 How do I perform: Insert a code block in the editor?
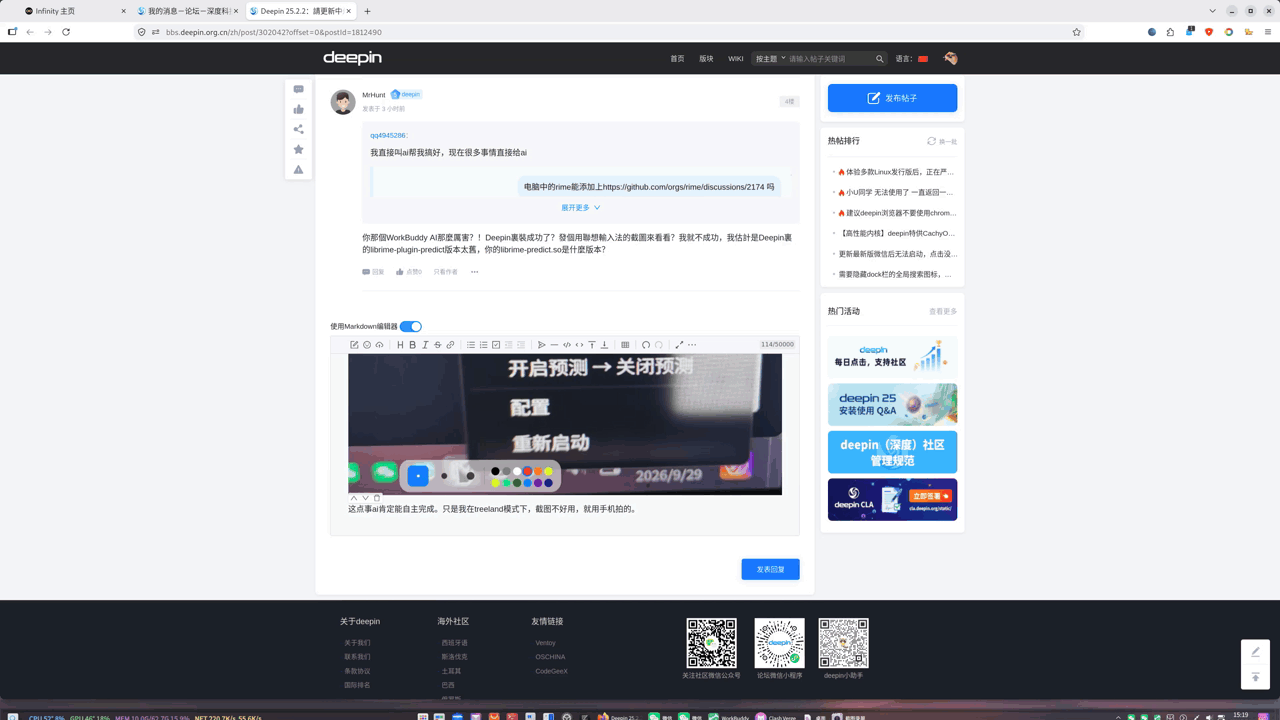click(x=567, y=345)
